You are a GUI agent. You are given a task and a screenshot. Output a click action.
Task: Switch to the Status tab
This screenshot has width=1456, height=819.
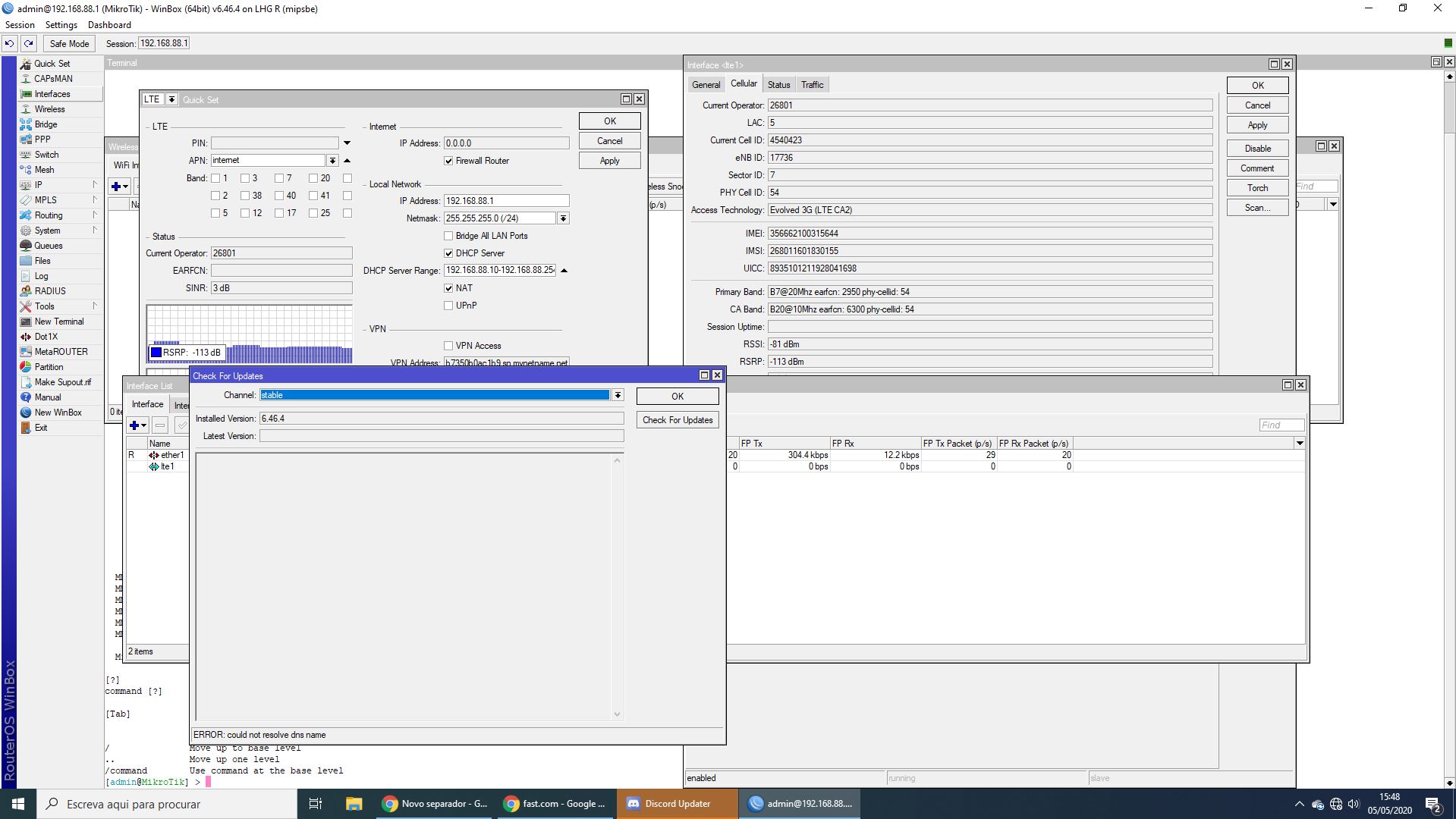(x=778, y=85)
